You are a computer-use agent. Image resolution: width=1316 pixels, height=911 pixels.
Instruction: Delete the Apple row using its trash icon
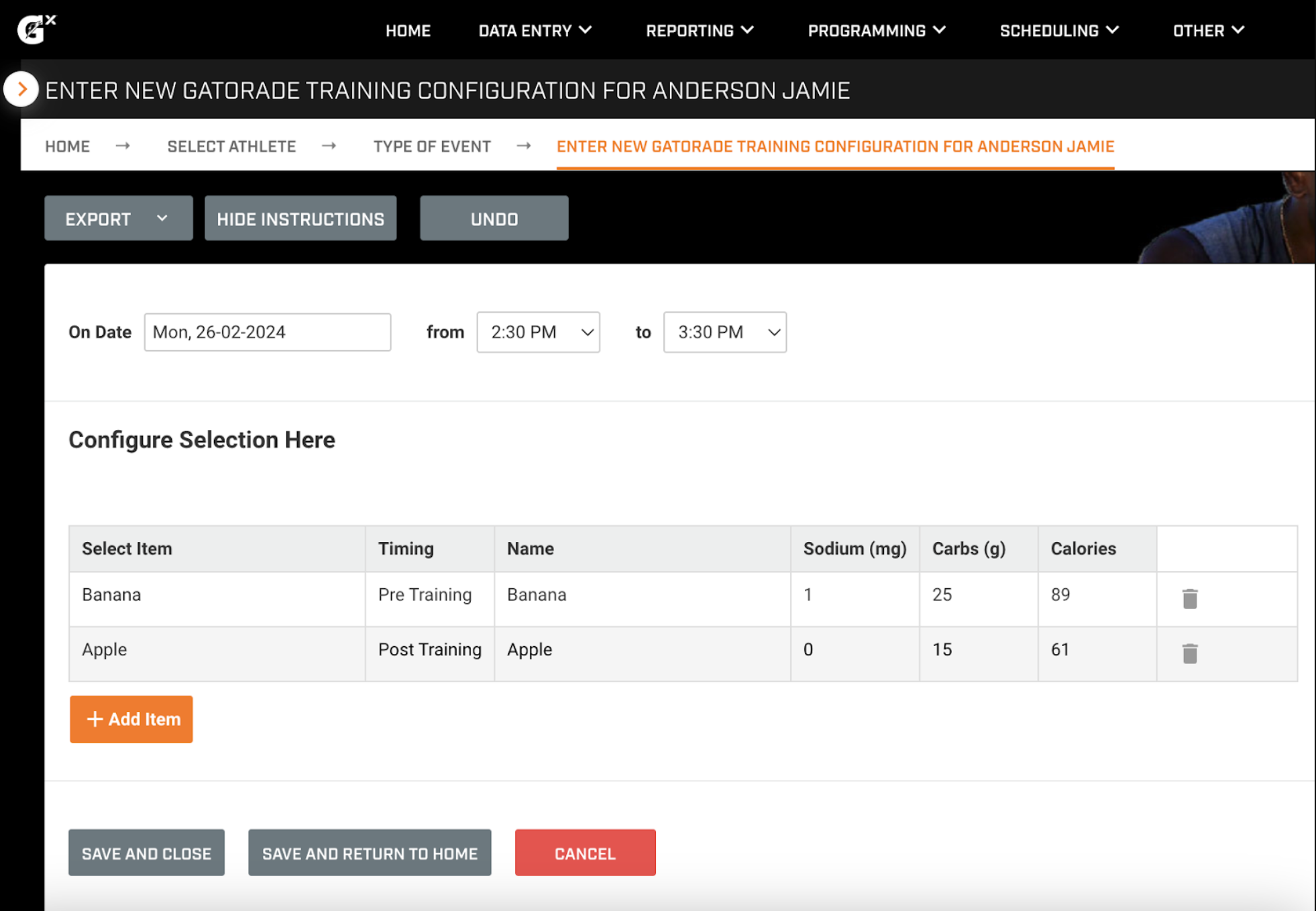point(1189,653)
